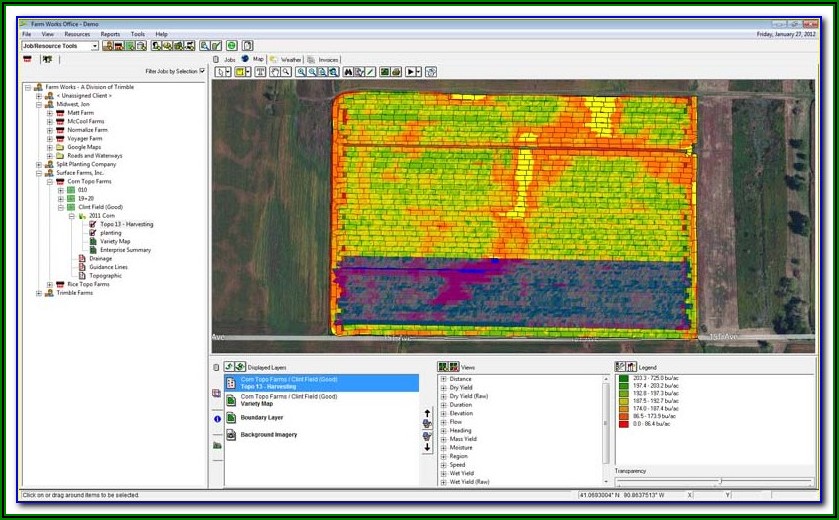Screen dimensions: 839x520
Task: Move selected layer down with arrow
Action: (x=427, y=447)
